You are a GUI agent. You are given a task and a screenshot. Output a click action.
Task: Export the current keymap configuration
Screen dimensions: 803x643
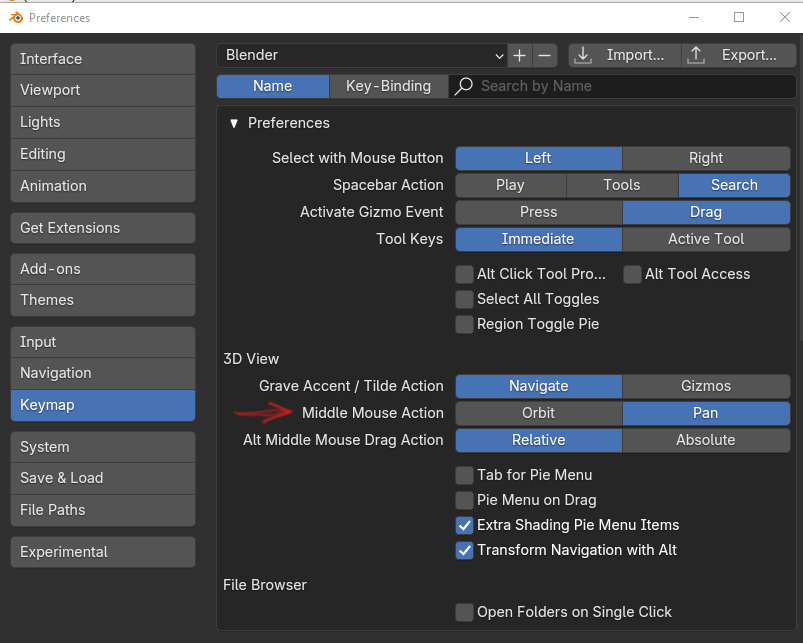[738, 55]
